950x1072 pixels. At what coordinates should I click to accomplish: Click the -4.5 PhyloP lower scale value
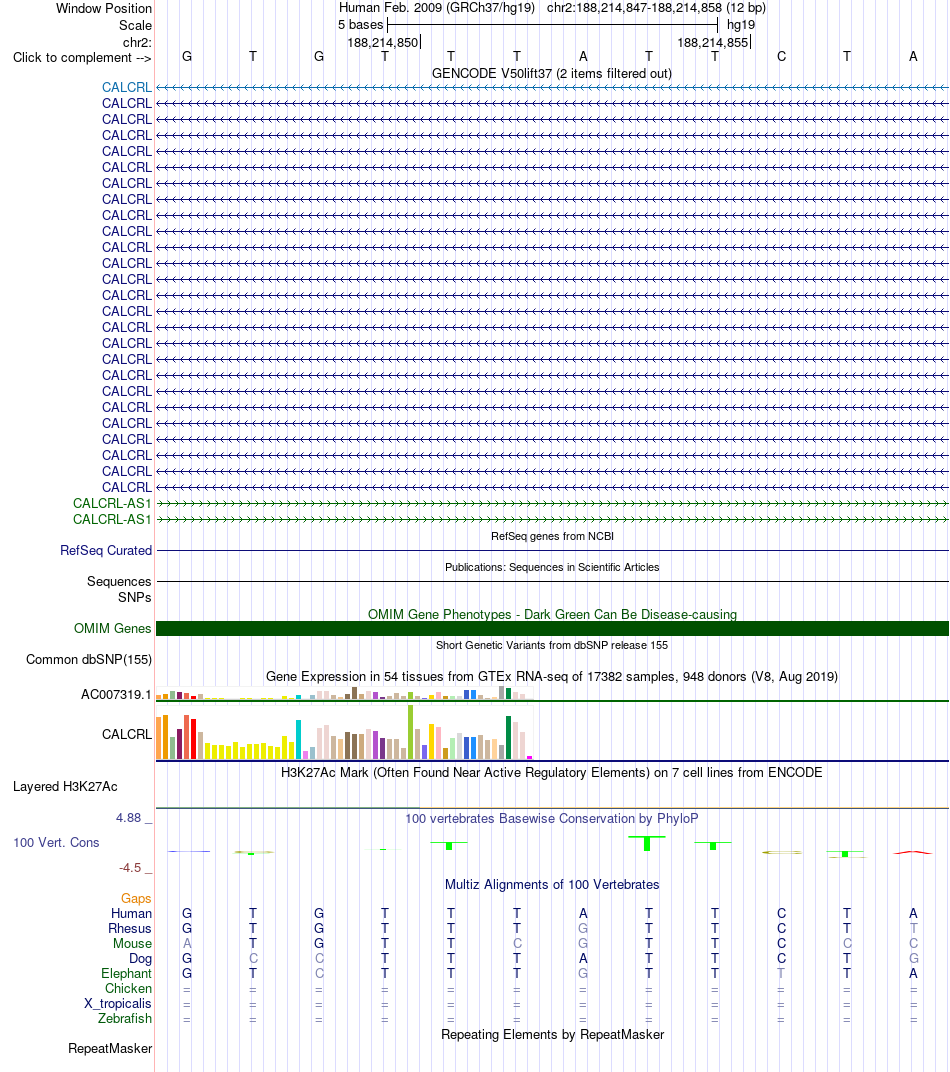[130, 868]
